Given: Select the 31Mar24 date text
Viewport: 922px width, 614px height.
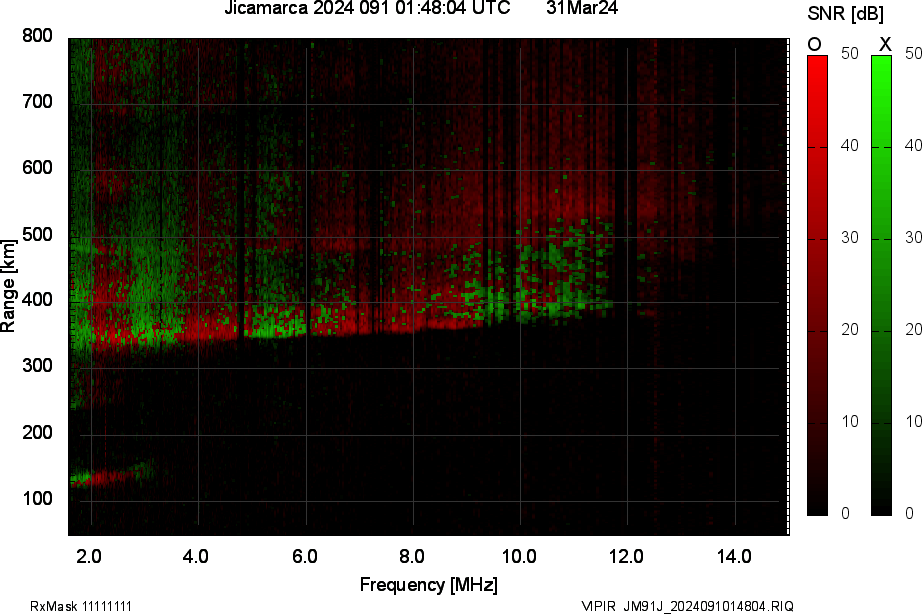Looking at the screenshot, I should [x=580, y=10].
